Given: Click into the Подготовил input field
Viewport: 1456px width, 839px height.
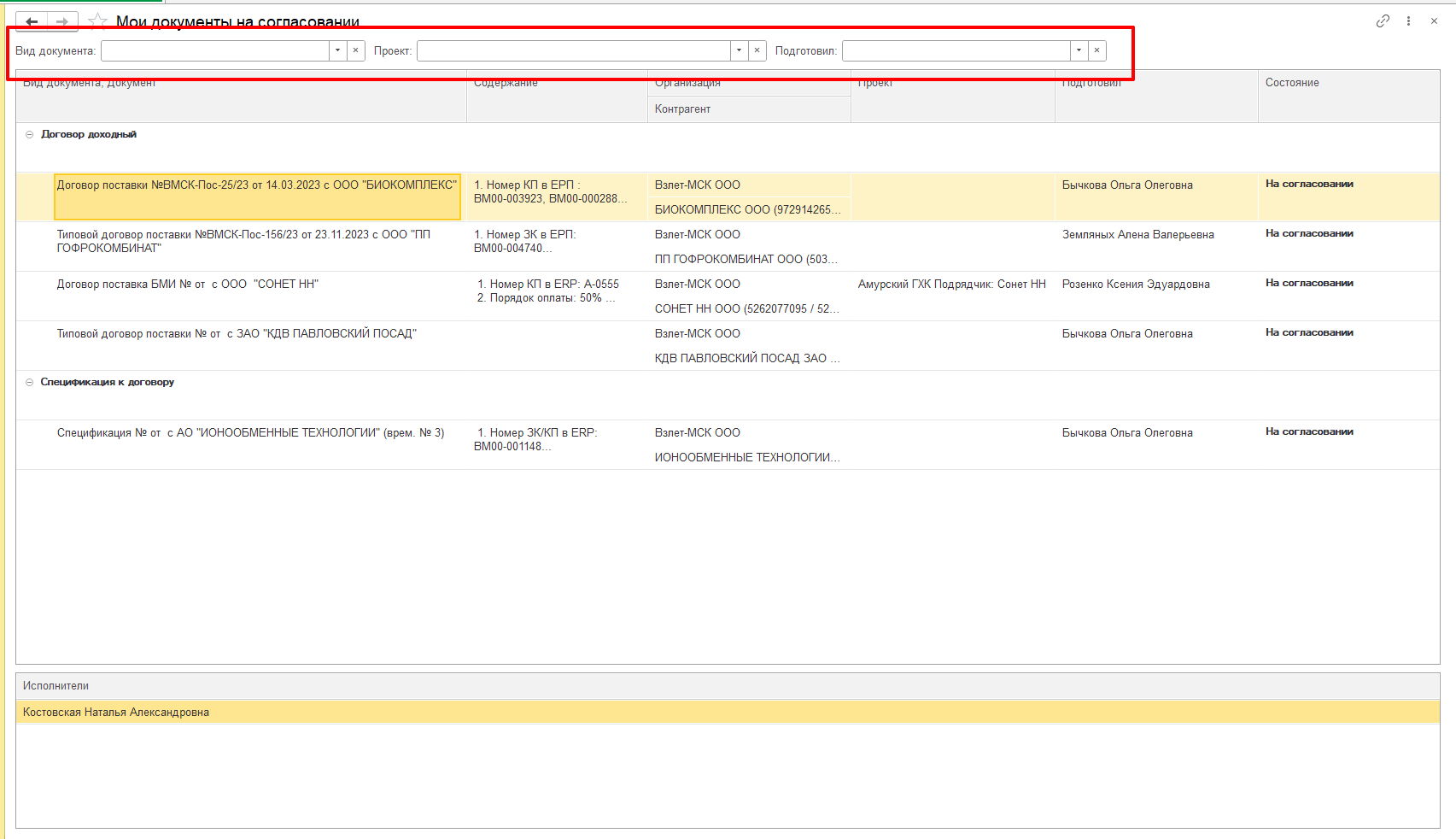Looking at the screenshot, I should tap(956, 50).
